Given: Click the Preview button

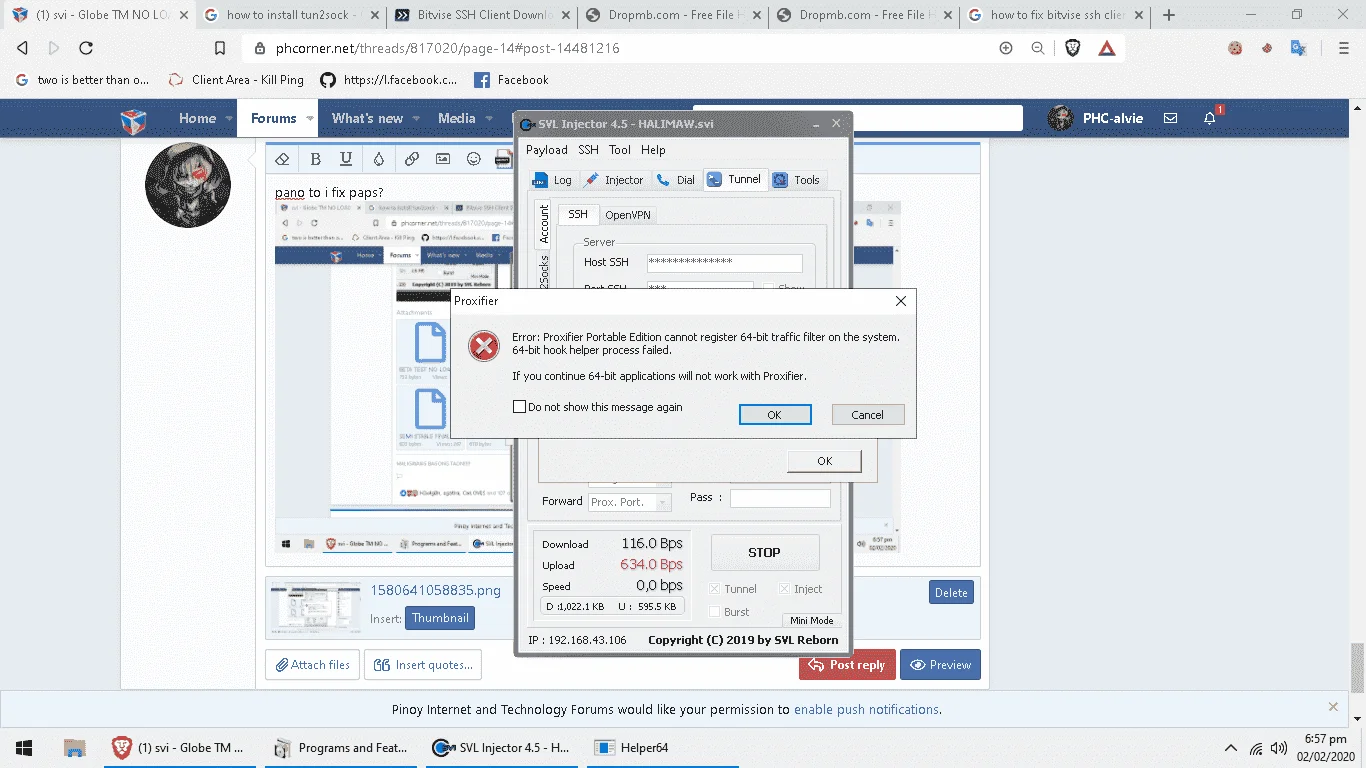Looking at the screenshot, I should (940, 665).
